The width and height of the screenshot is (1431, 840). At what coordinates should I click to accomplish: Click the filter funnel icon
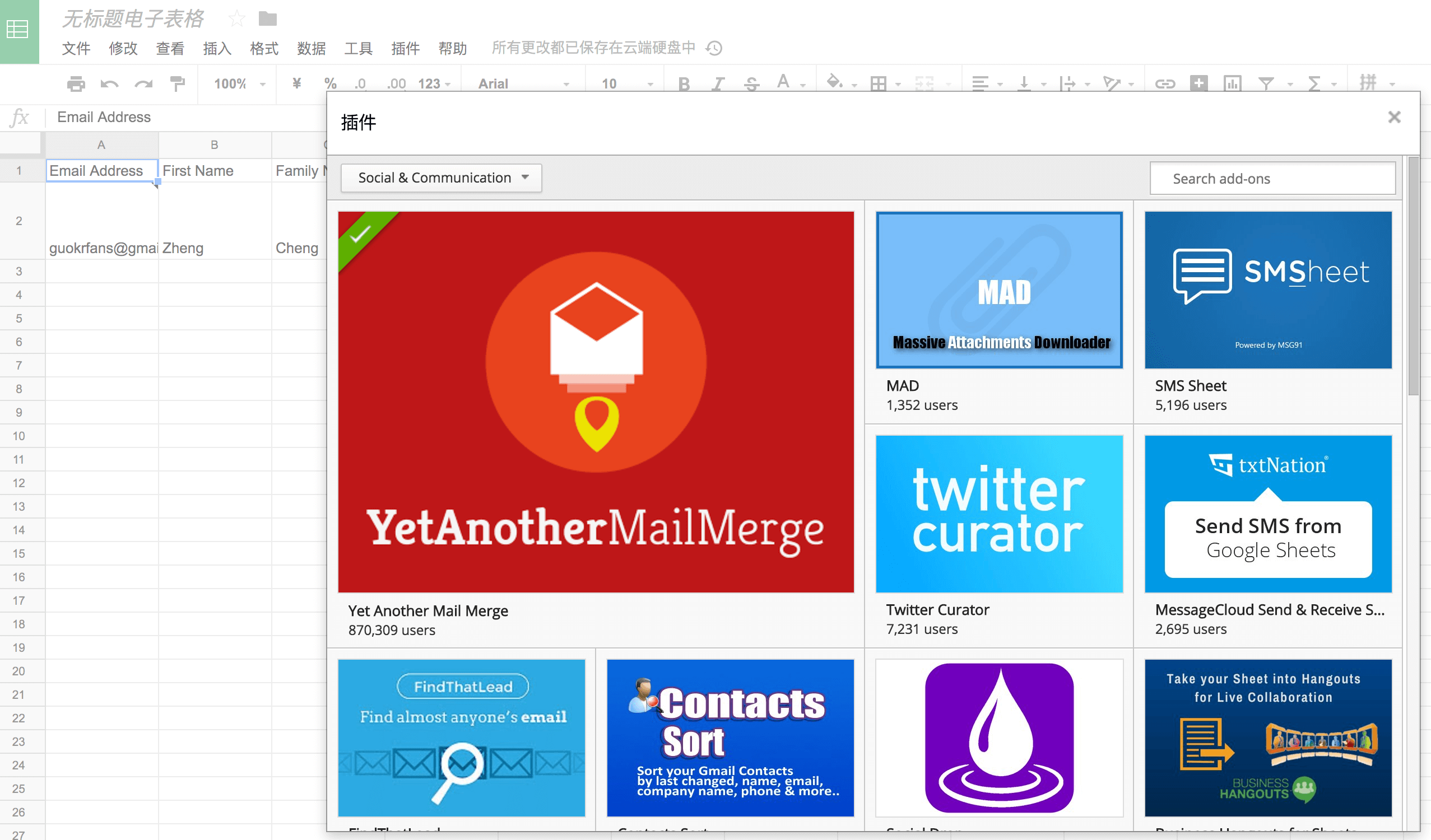(1266, 84)
